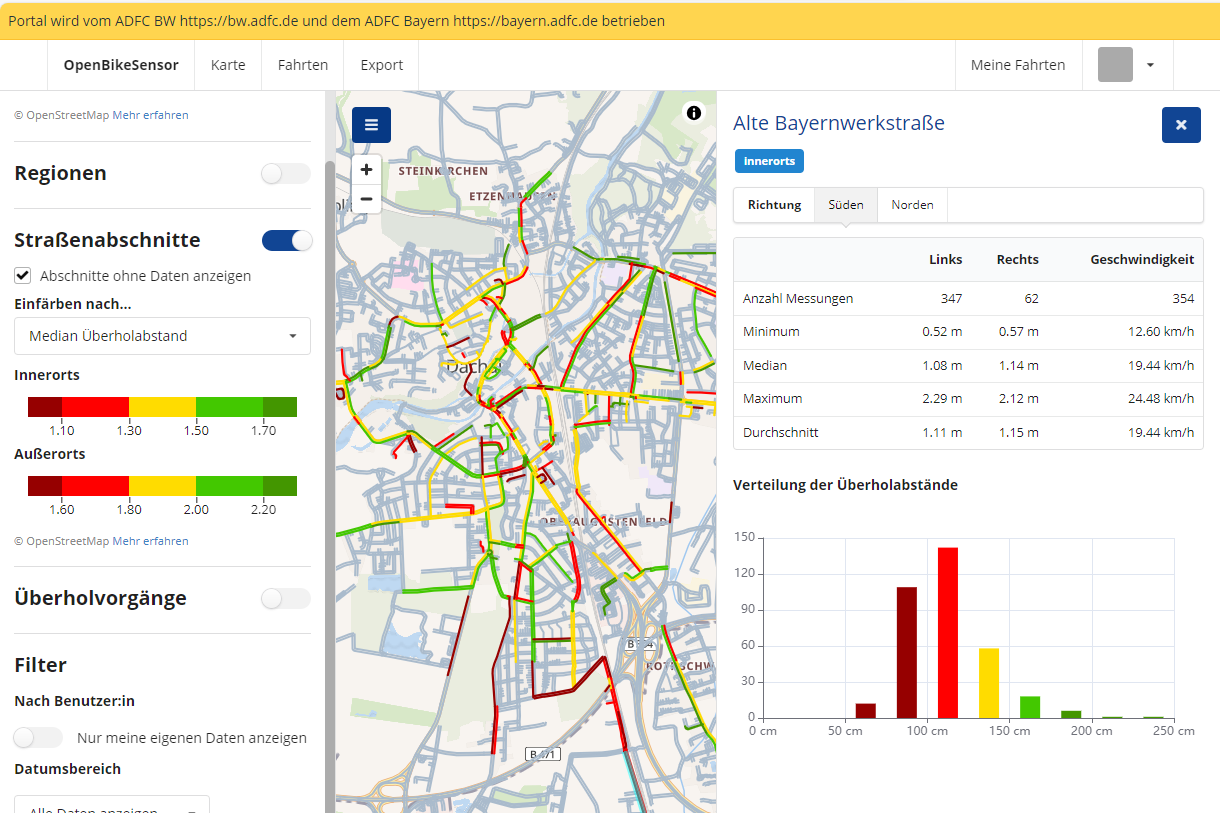1220x813 pixels.
Task: Click the Maximum Rechts value 2.12 m
Action: point(1019,399)
